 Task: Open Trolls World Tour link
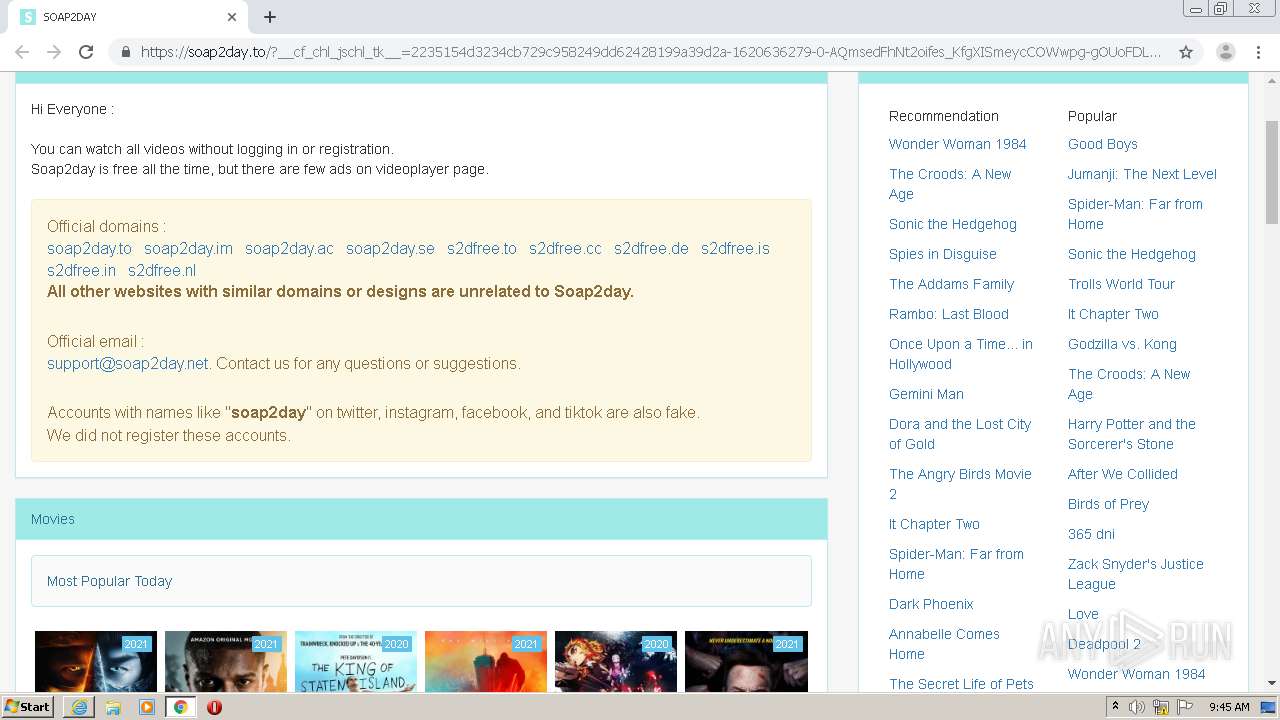point(1121,284)
